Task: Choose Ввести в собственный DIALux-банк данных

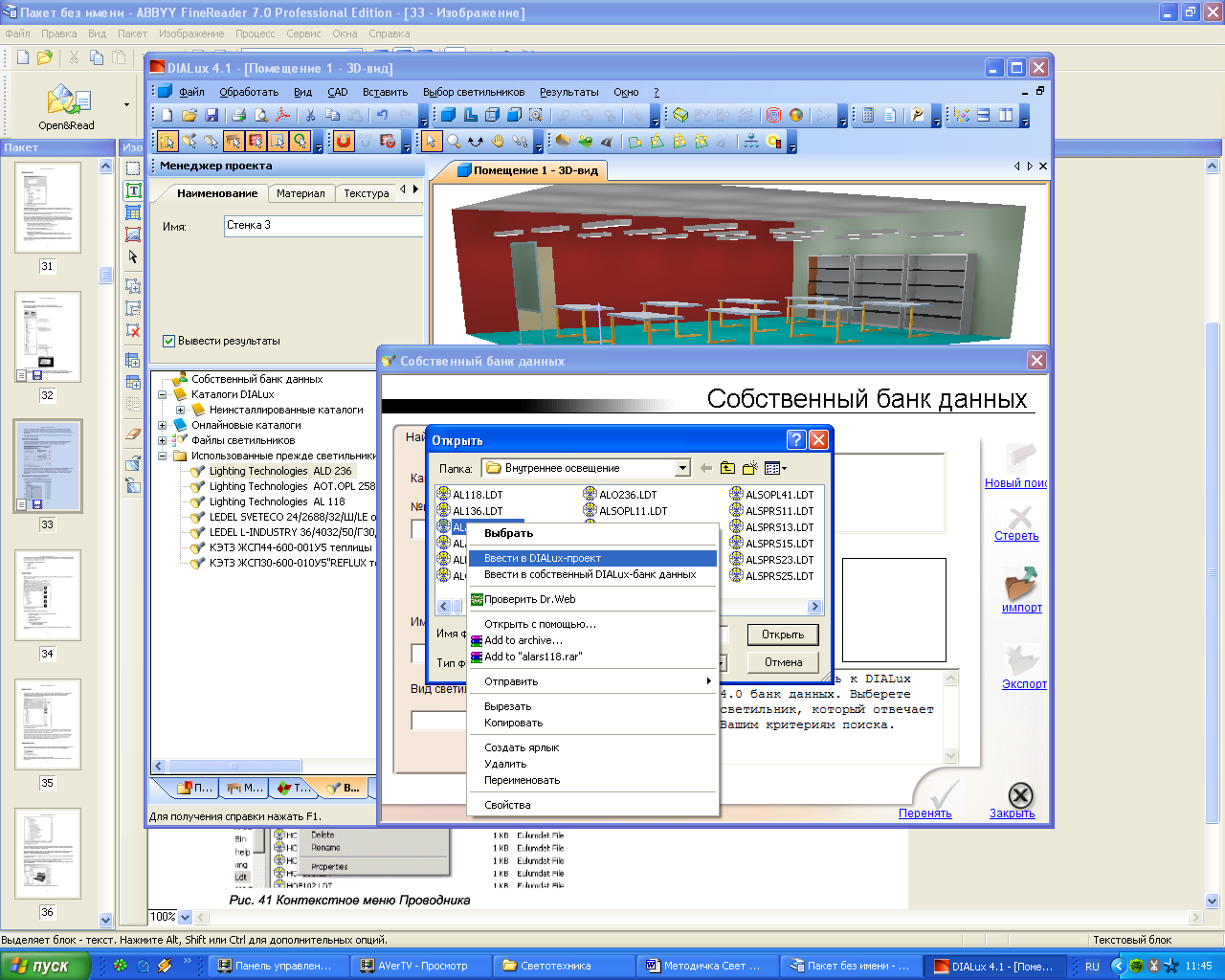Action: click(592, 574)
